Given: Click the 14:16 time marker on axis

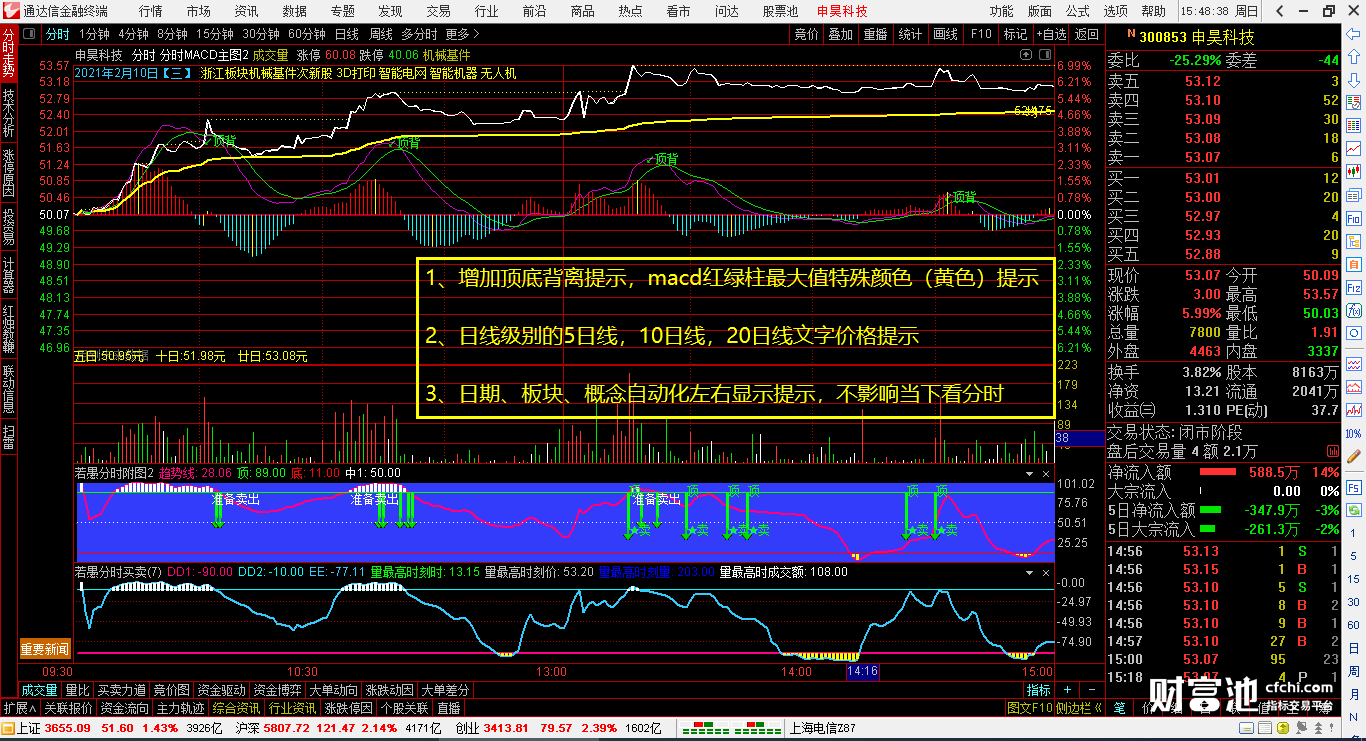Looking at the screenshot, I should point(862,672).
